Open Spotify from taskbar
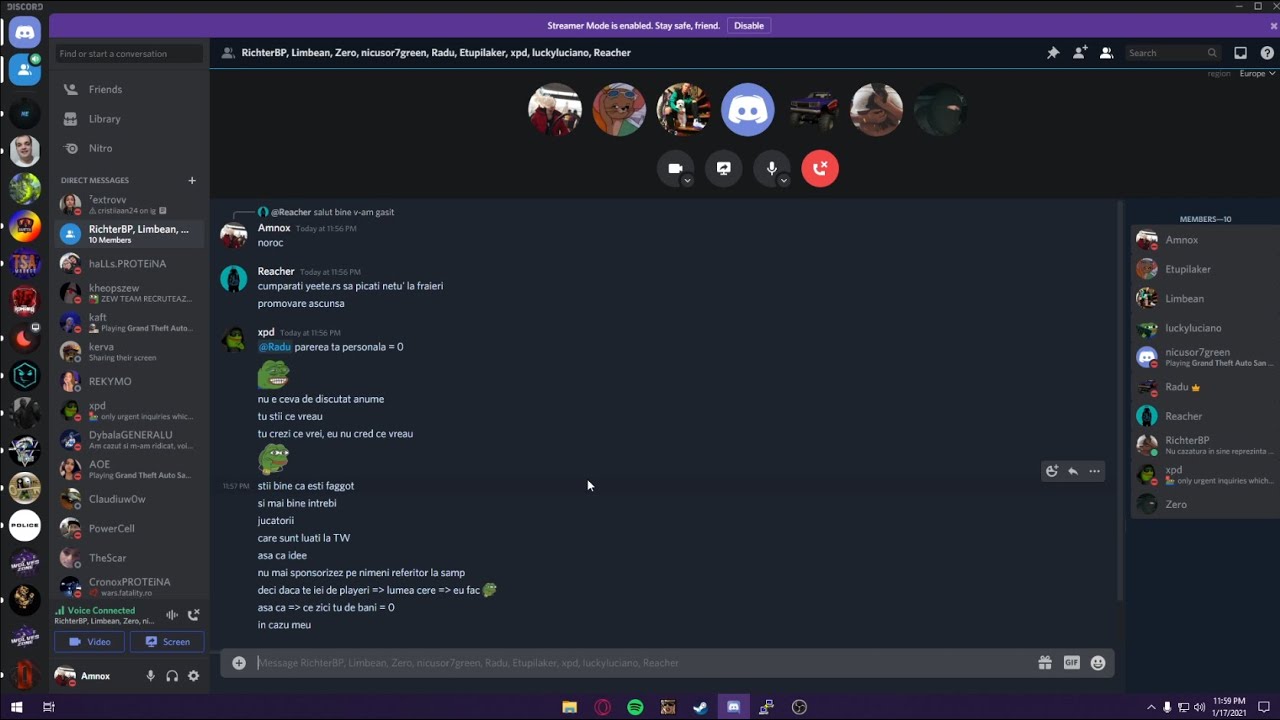1280x720 pixels. [635, 707]
